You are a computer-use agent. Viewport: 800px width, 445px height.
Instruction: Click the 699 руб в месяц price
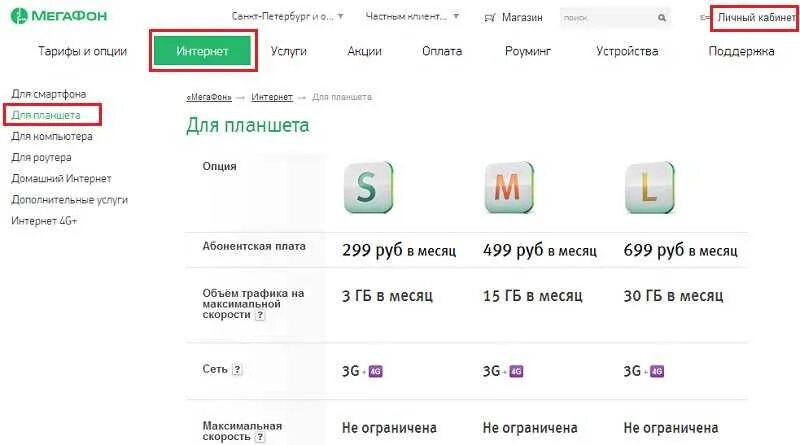click(x=681, y=251)
